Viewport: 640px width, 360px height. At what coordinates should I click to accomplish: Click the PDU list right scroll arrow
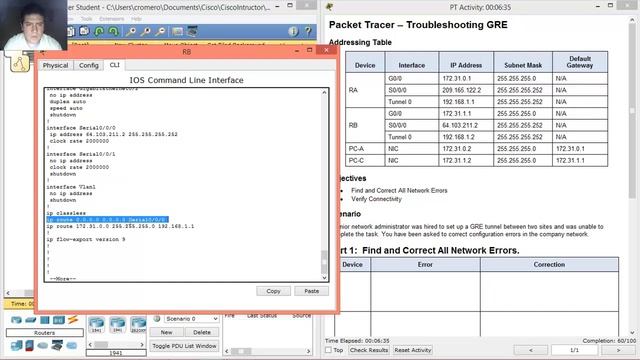(308, 351)
